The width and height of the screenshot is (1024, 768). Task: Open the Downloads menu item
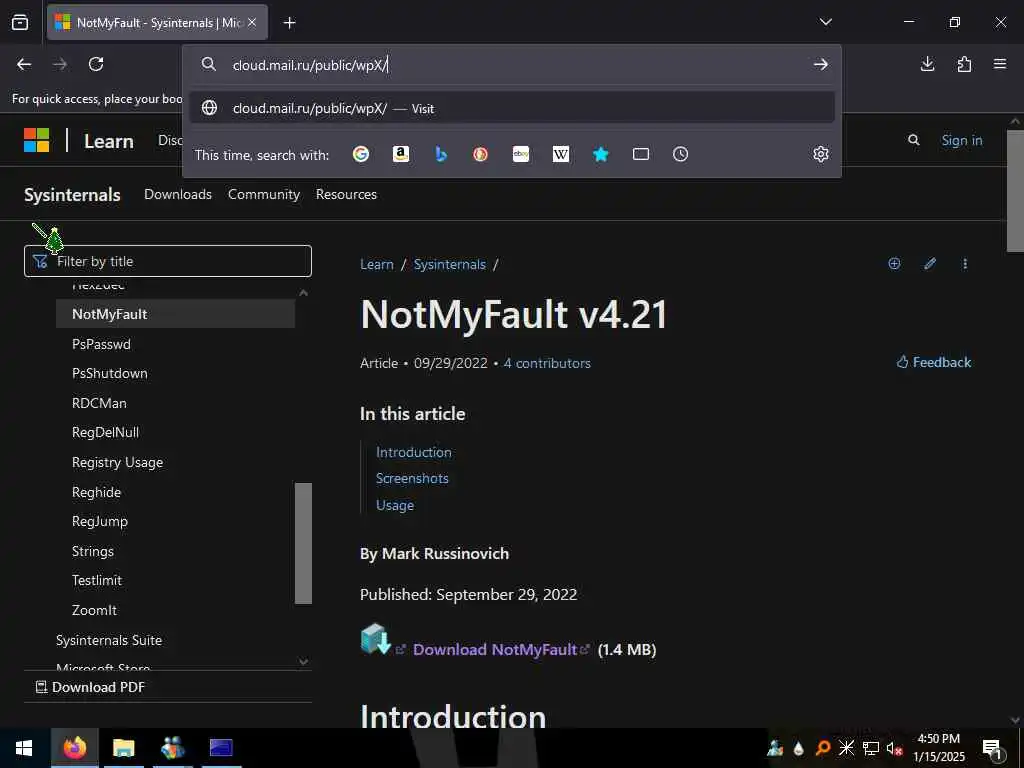click(x=178, y=194)
